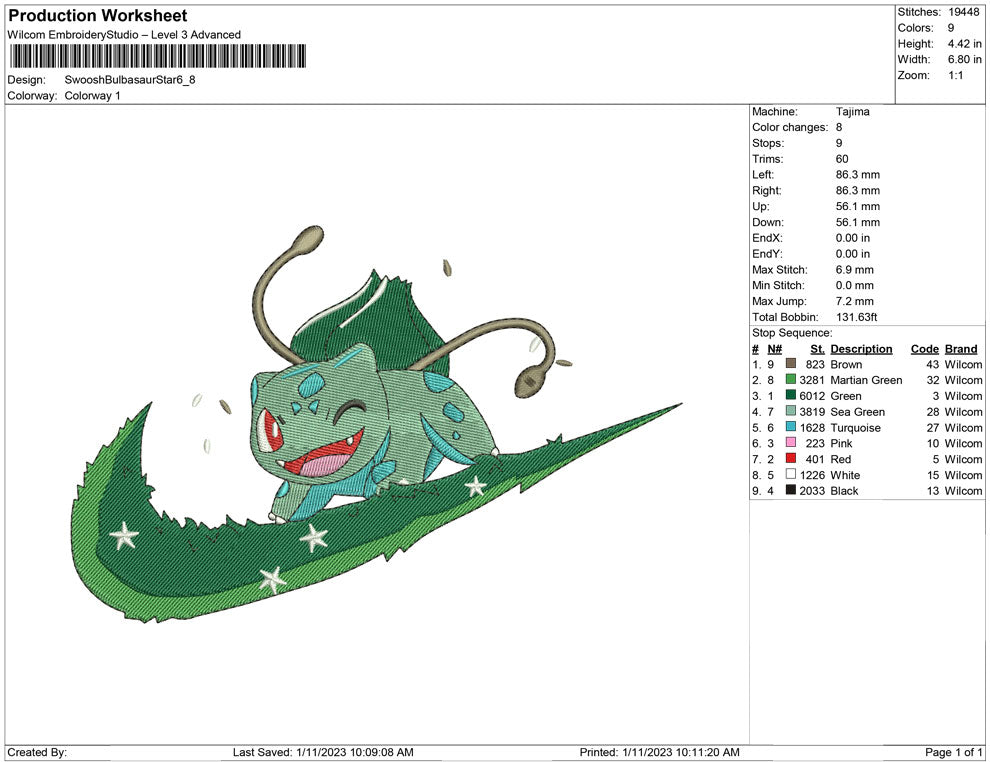The image size is (990, 762).
Task: Click the Sea Green thread swatch
Action: click(x=790, y=411)
